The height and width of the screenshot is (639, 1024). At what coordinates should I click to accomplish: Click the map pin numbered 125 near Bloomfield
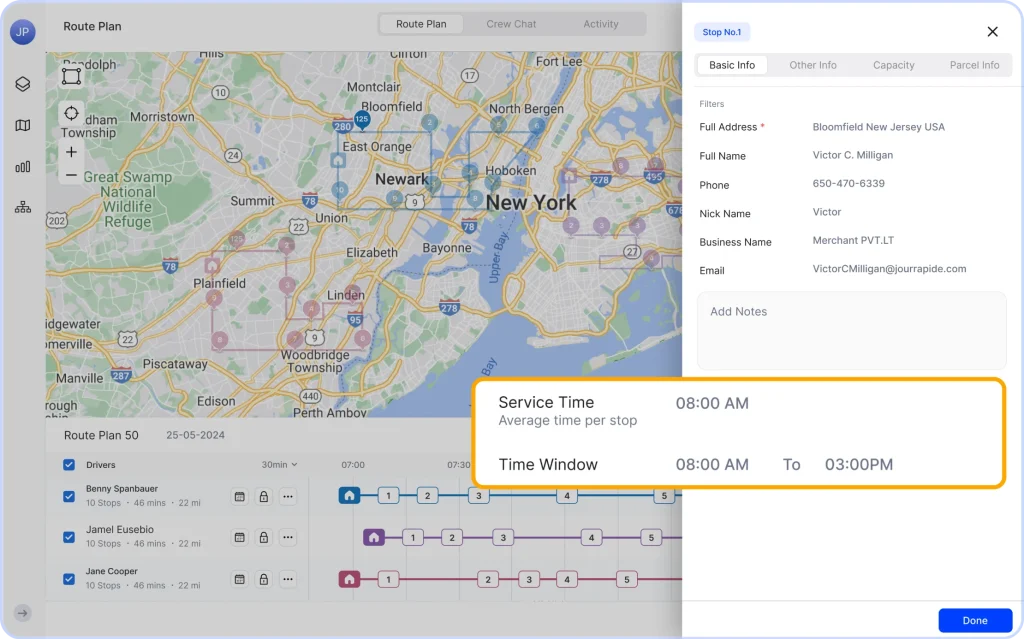[x=362, y=120]
